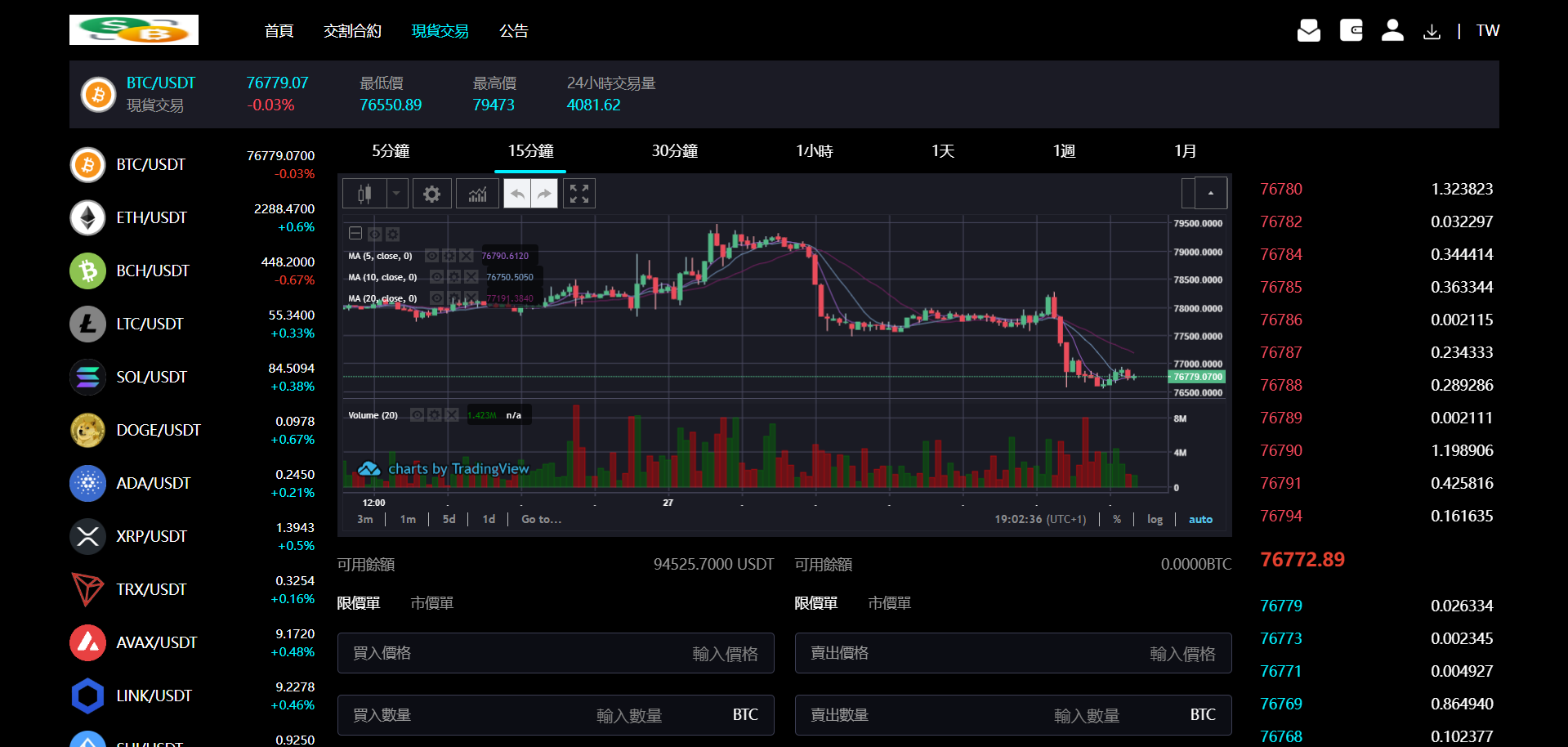The height and width of the screenshot is (747, 1568).
Task: Open the TW language selector
Action: [1487, 31]
